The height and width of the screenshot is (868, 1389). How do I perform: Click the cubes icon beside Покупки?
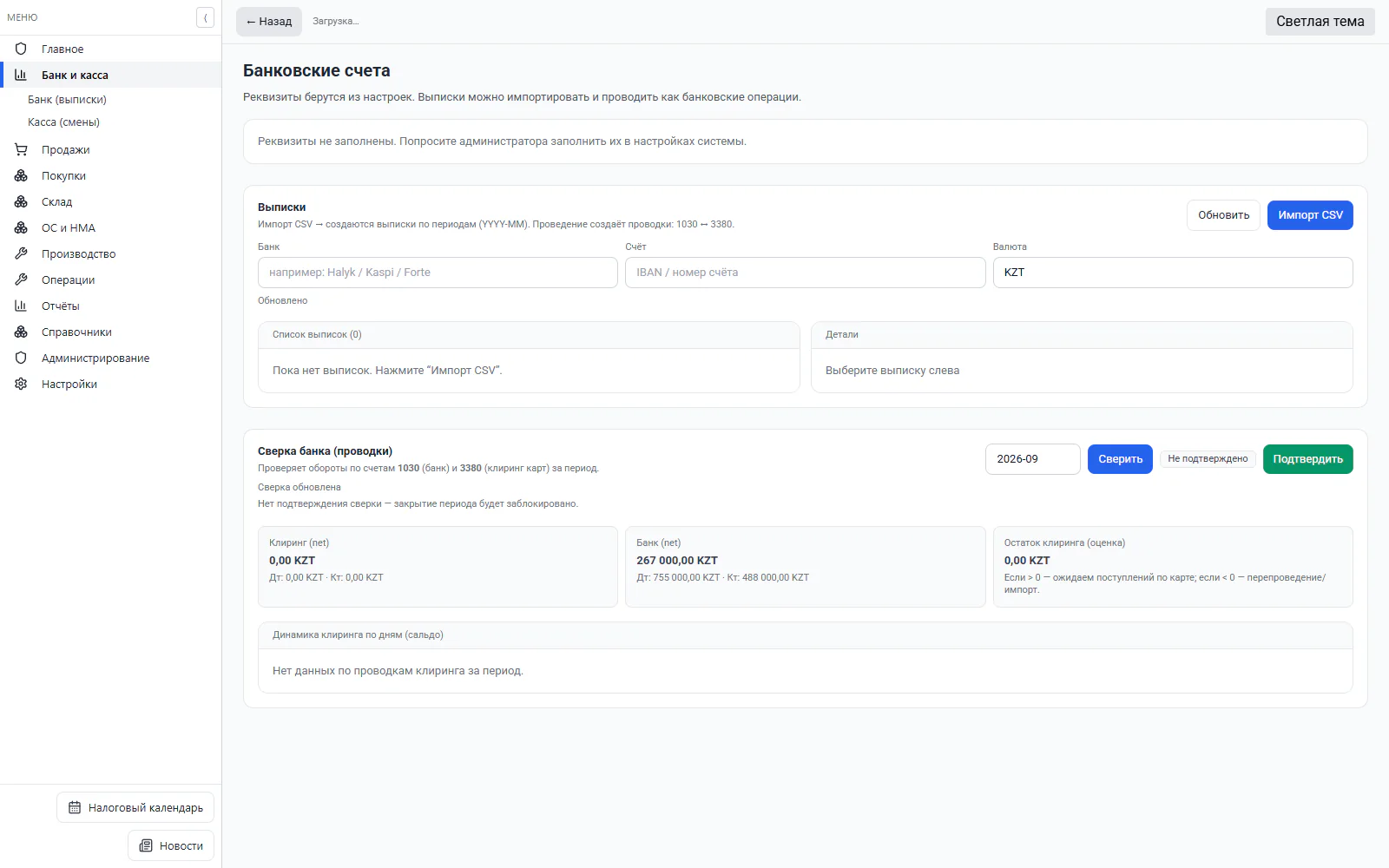pyautogui.click(x=21, y=175)
